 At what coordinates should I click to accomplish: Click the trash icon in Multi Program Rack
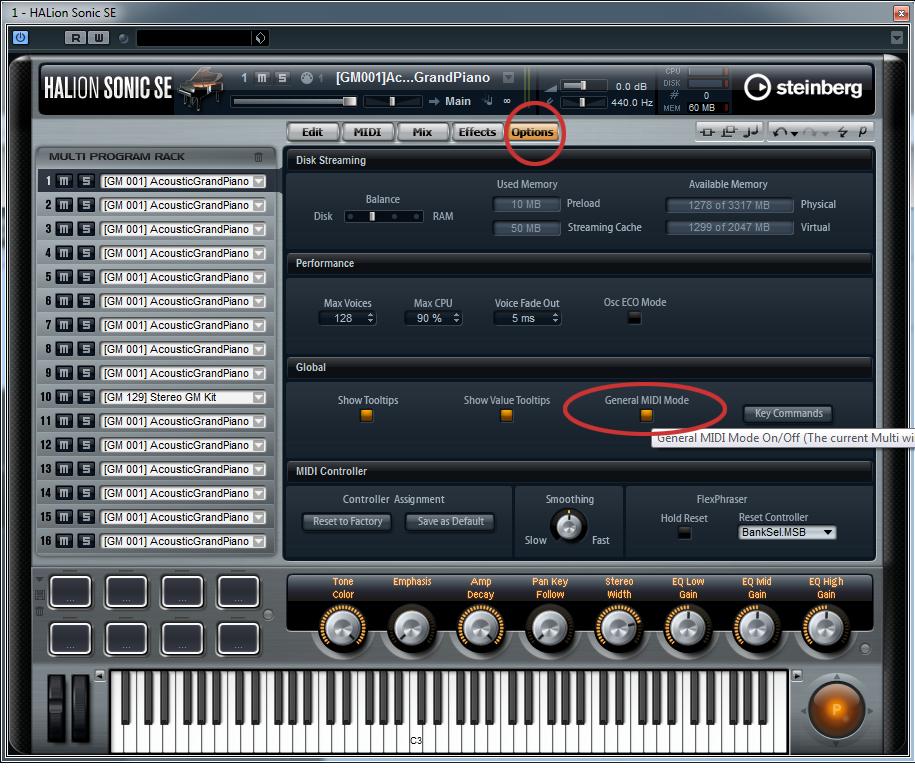point(258,157)
